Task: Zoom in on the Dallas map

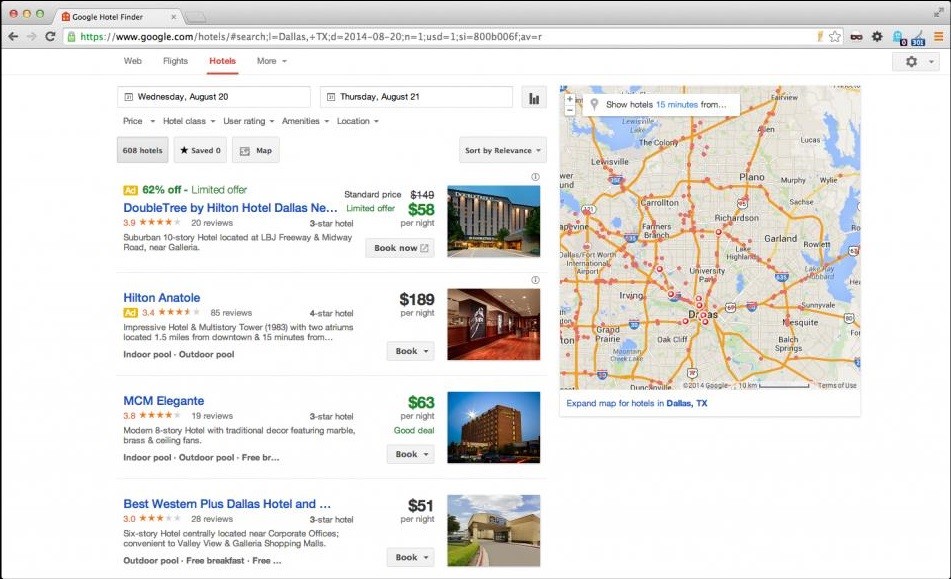Action: (x=570, y=99)
